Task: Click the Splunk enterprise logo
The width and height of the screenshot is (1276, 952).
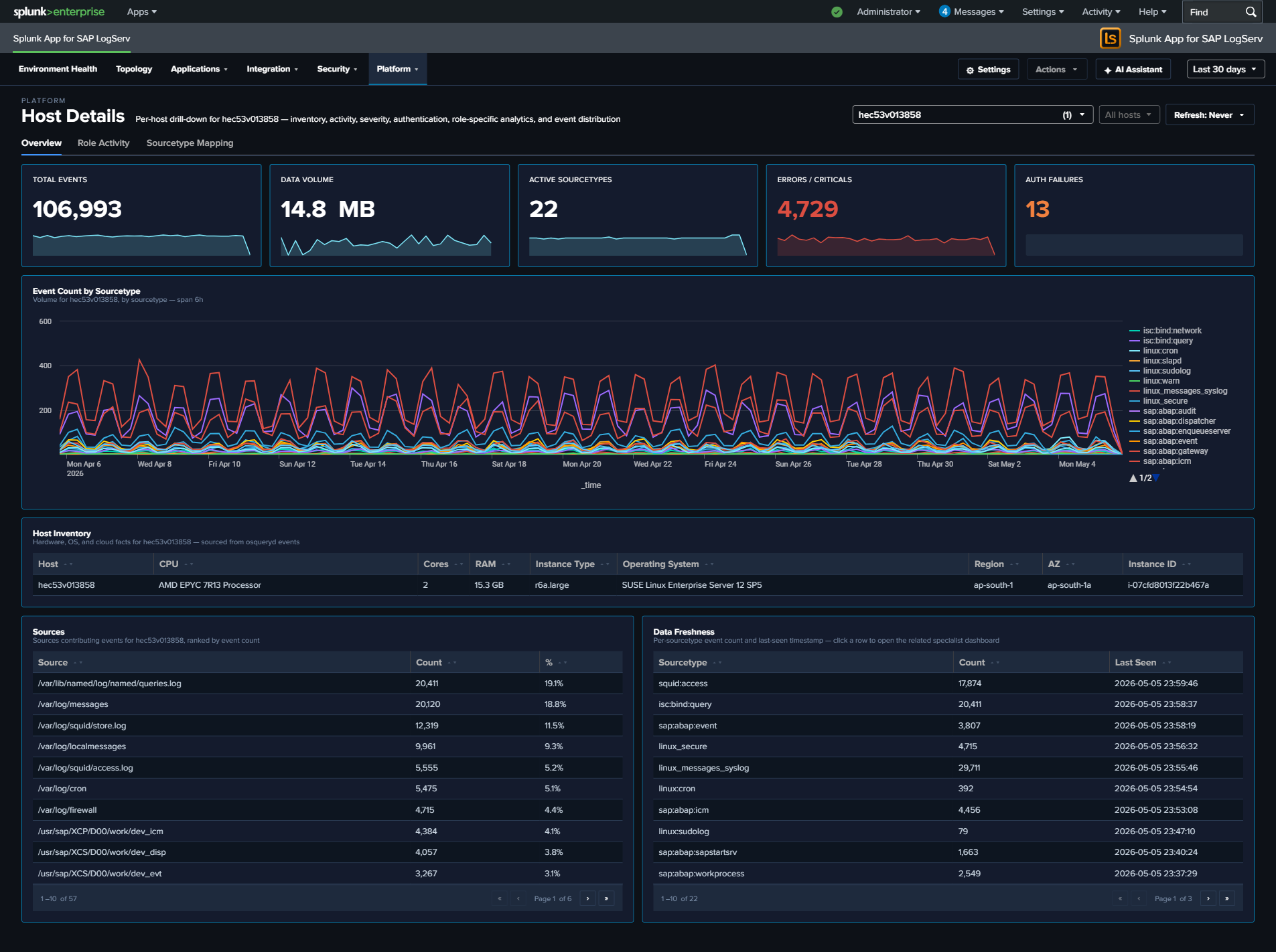Action: [59, 11]
